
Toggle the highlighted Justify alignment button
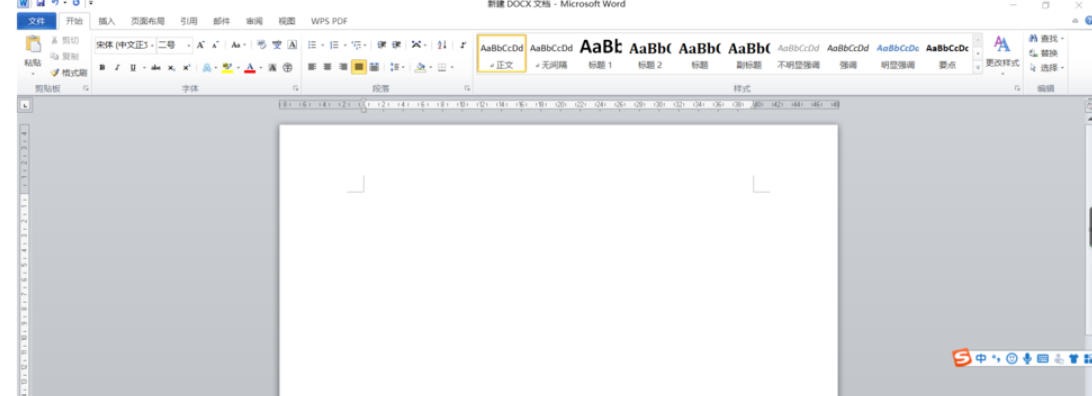tap(359, 68)
